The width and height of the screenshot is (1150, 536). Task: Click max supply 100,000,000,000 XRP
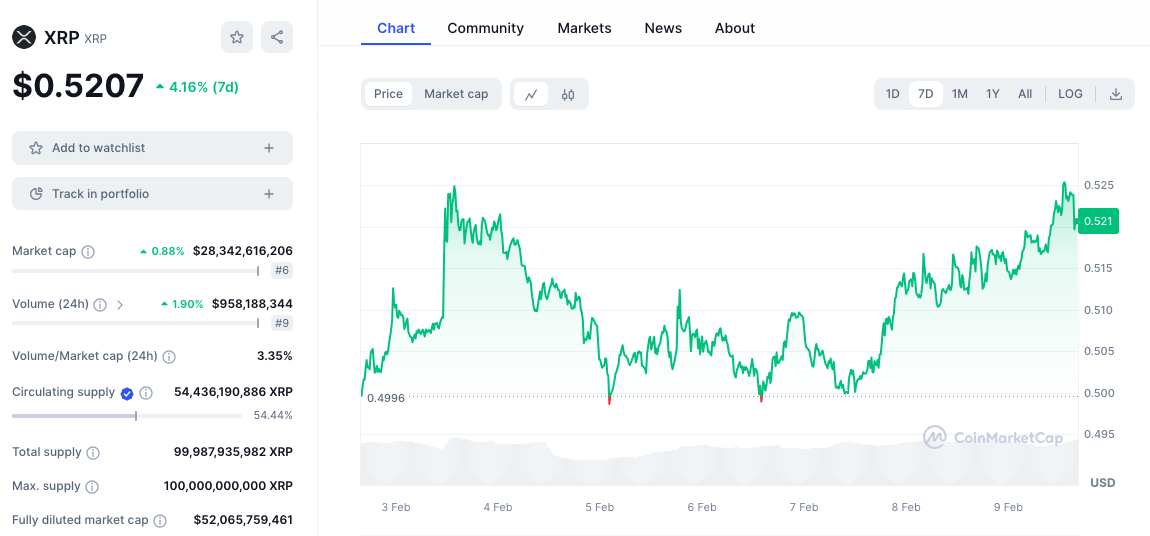(228, 486)
